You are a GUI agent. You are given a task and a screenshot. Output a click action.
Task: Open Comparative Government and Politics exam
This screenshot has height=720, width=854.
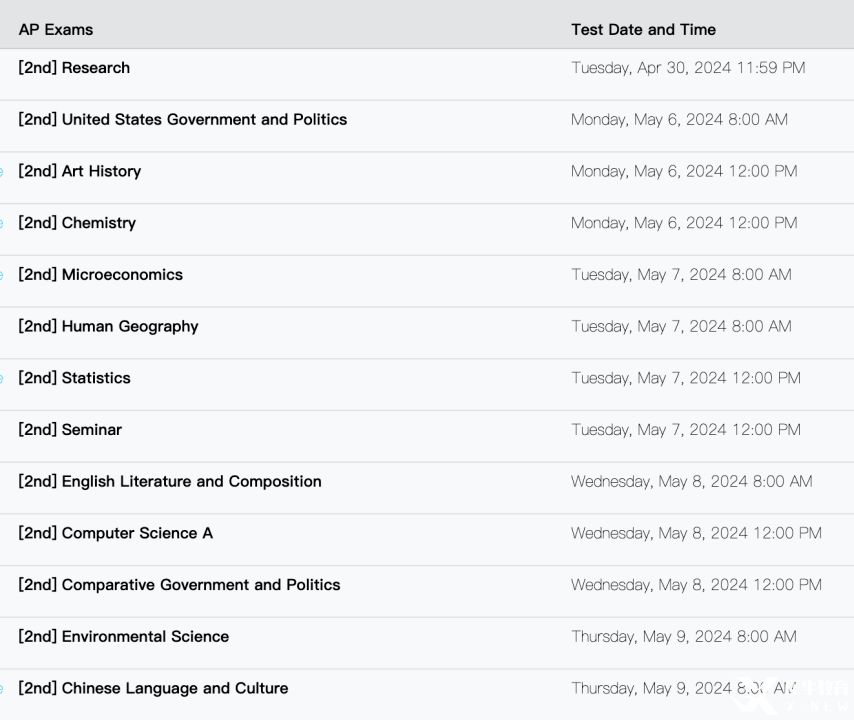pyautogui.click(x=179, y=585)
